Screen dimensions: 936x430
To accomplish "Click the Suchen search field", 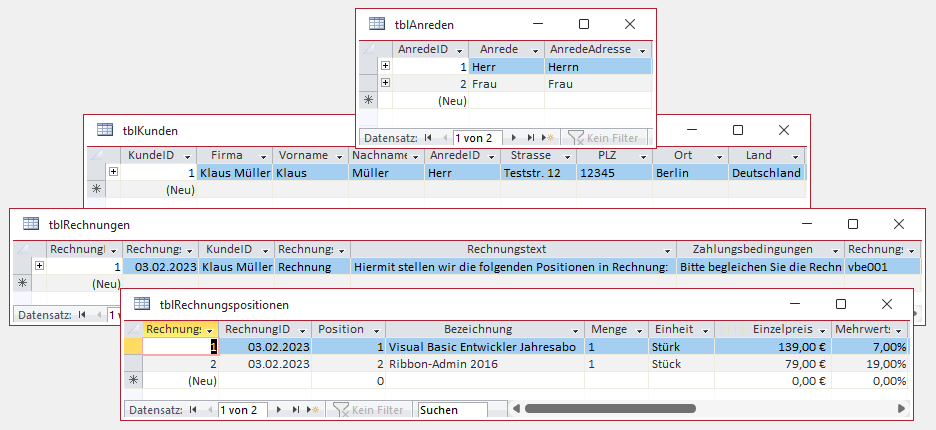I will point(451,410).
